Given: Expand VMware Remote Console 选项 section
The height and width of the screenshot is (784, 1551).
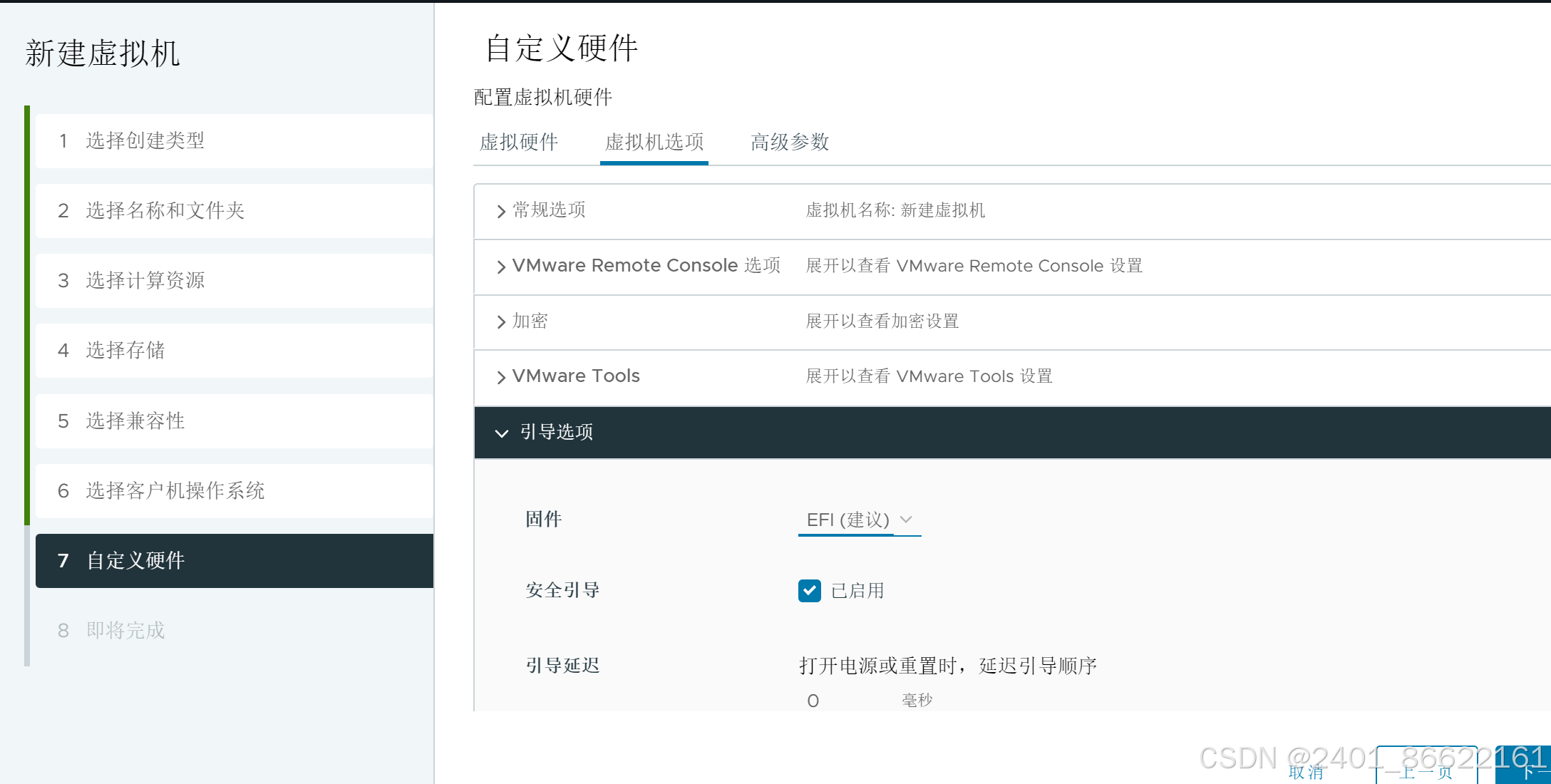Looking at the screenshot, I should pos(501,267).
